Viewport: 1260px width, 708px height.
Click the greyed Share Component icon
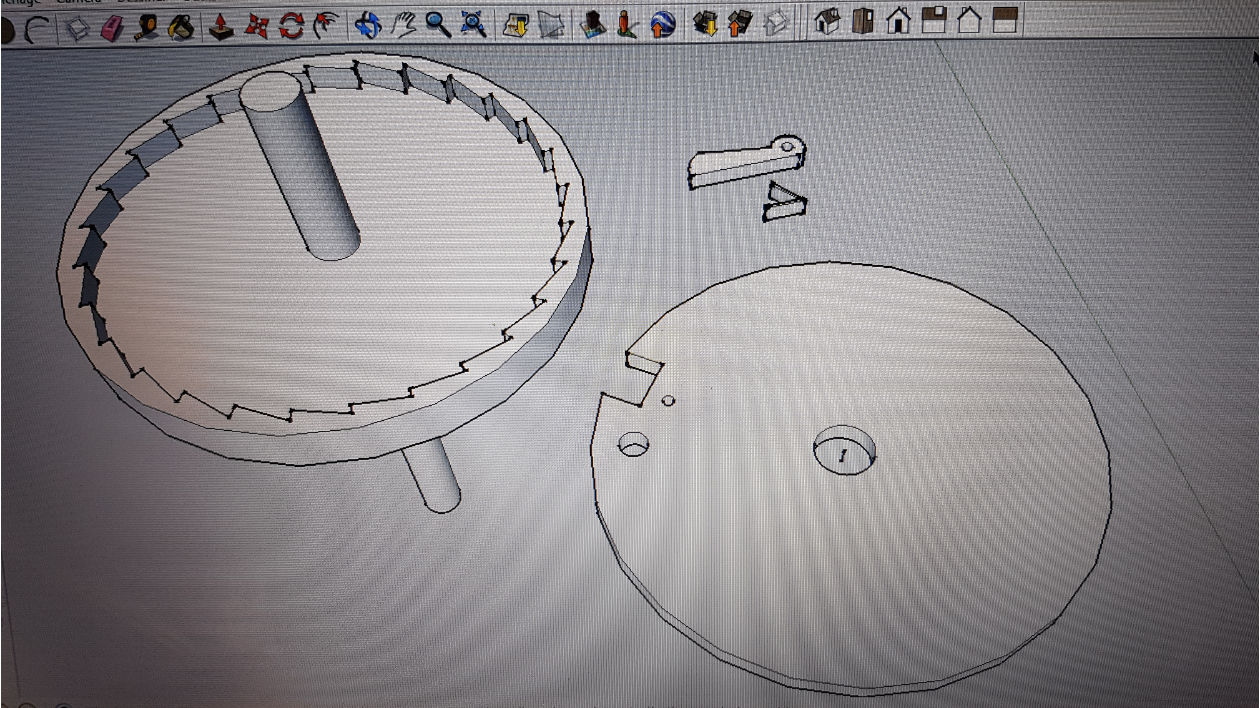[x=777, y=21]
